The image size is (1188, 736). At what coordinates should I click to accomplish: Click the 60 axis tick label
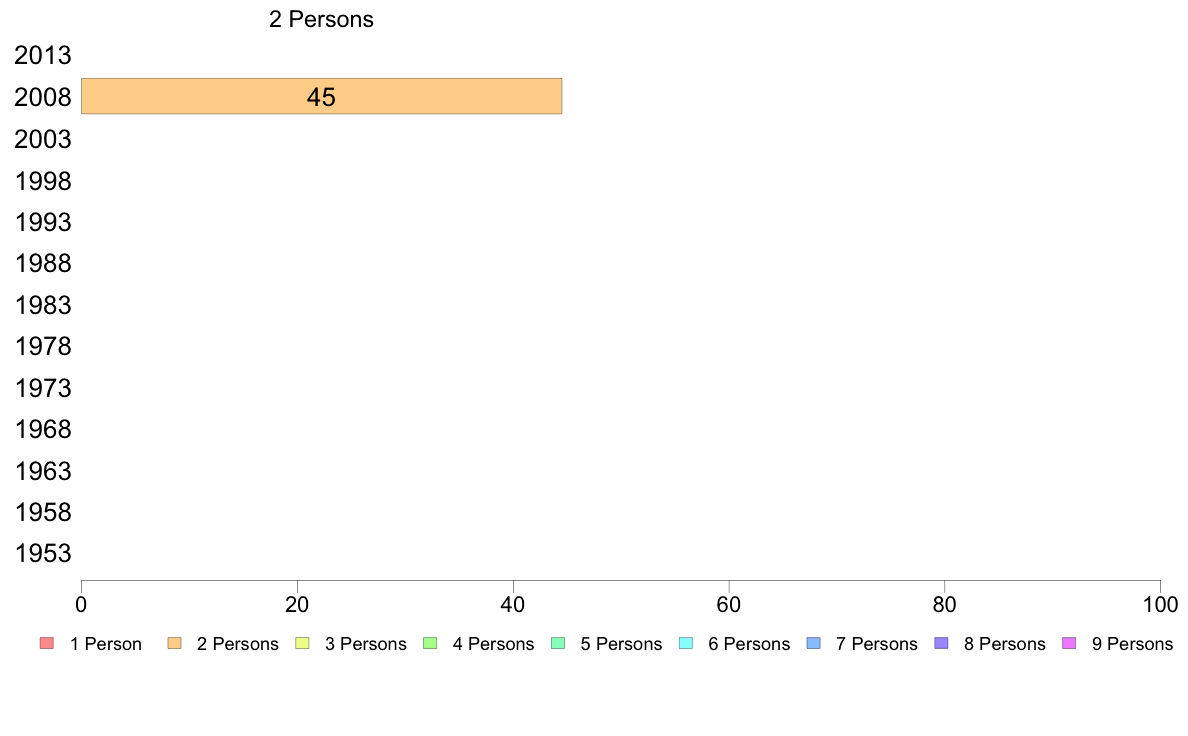coord(729,604)
